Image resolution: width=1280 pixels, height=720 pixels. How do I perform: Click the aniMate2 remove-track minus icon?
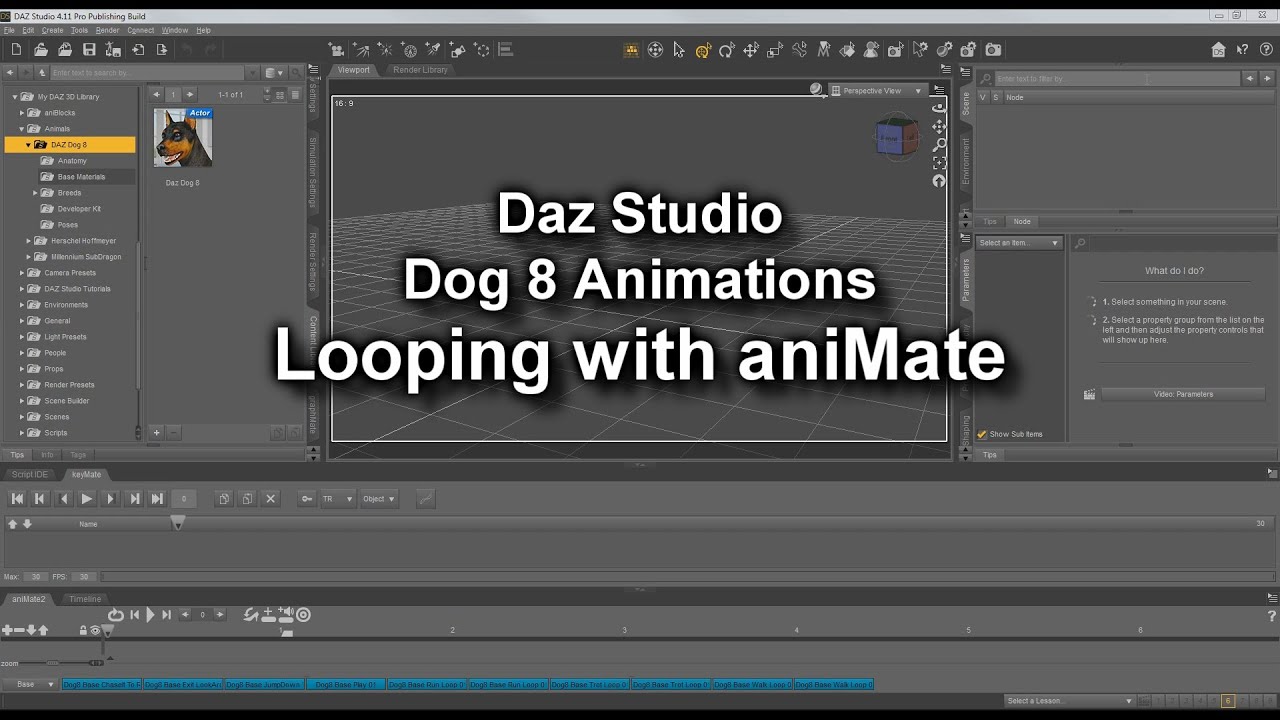coord(19,630)
